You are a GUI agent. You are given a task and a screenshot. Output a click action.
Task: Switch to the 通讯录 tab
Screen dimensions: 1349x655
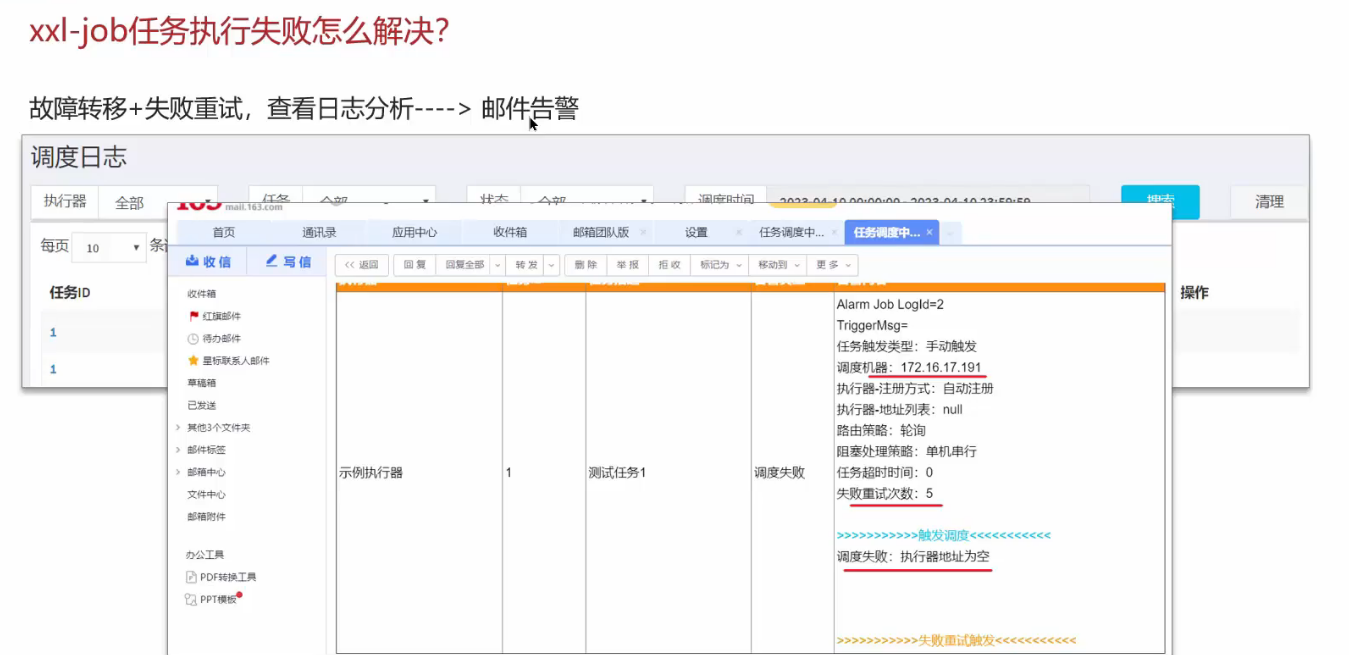point(319,232)
